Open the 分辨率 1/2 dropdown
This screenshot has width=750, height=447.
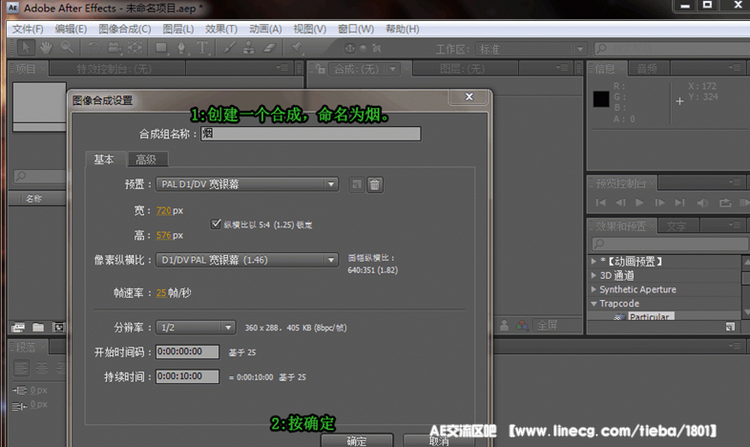pyautogui.click(x=195, y=327)
